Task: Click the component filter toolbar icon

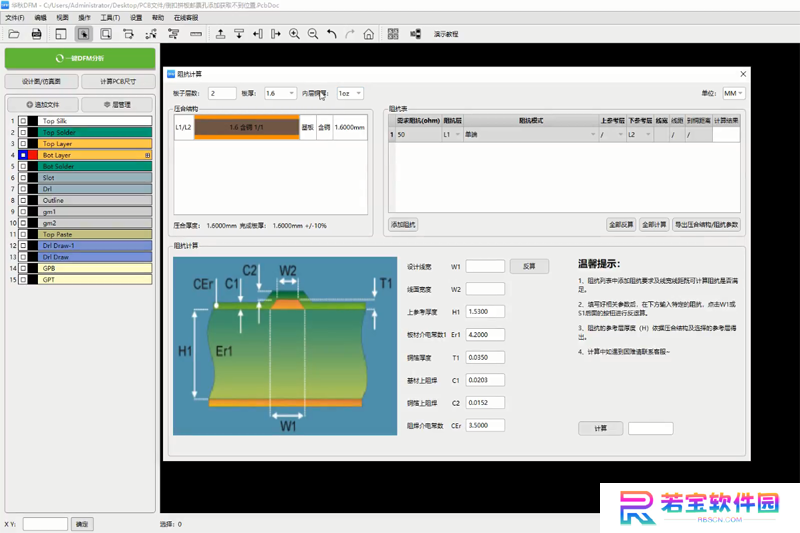Action: coord(173,34)
